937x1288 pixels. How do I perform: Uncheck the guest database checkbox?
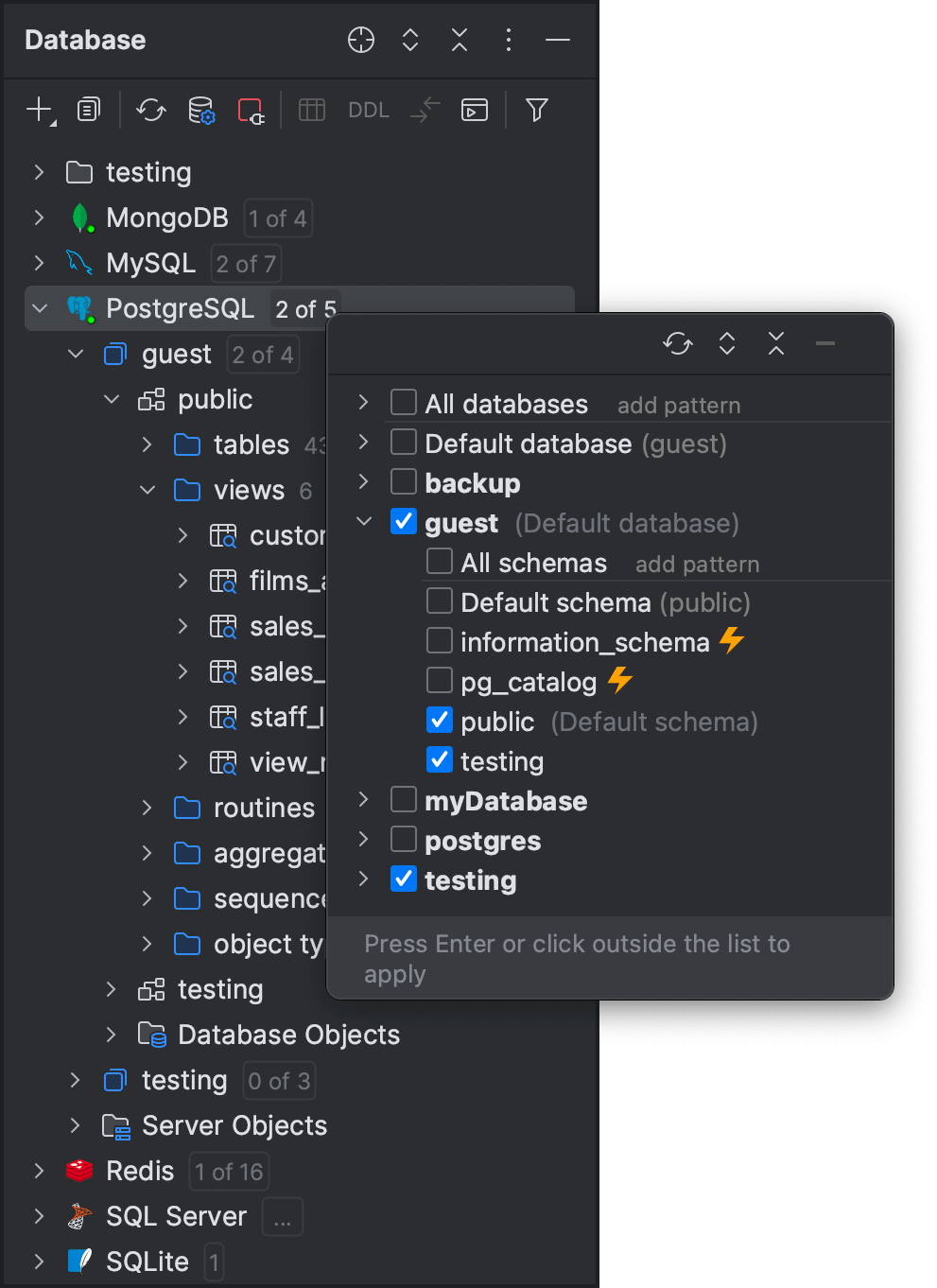tap(404, 521)
